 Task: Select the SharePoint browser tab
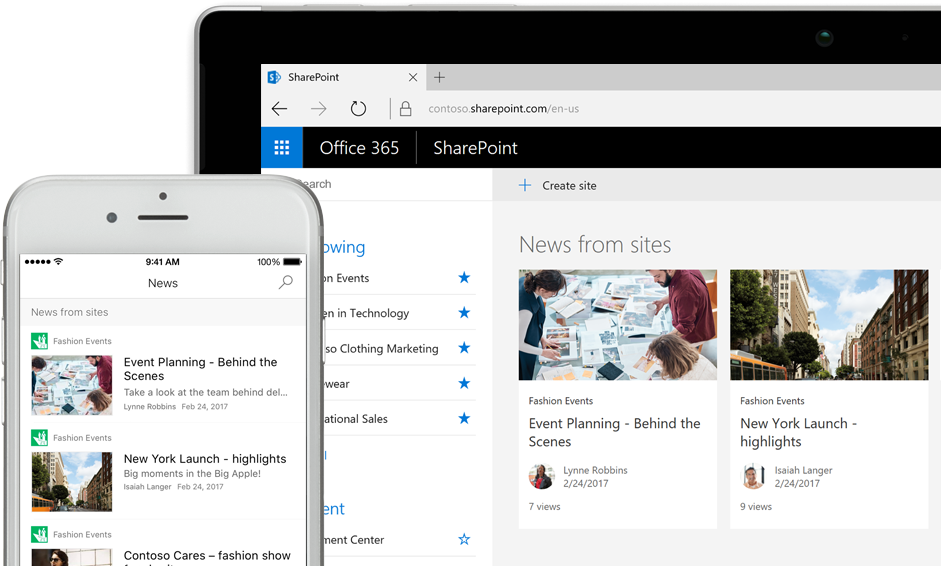pos(343,77)
